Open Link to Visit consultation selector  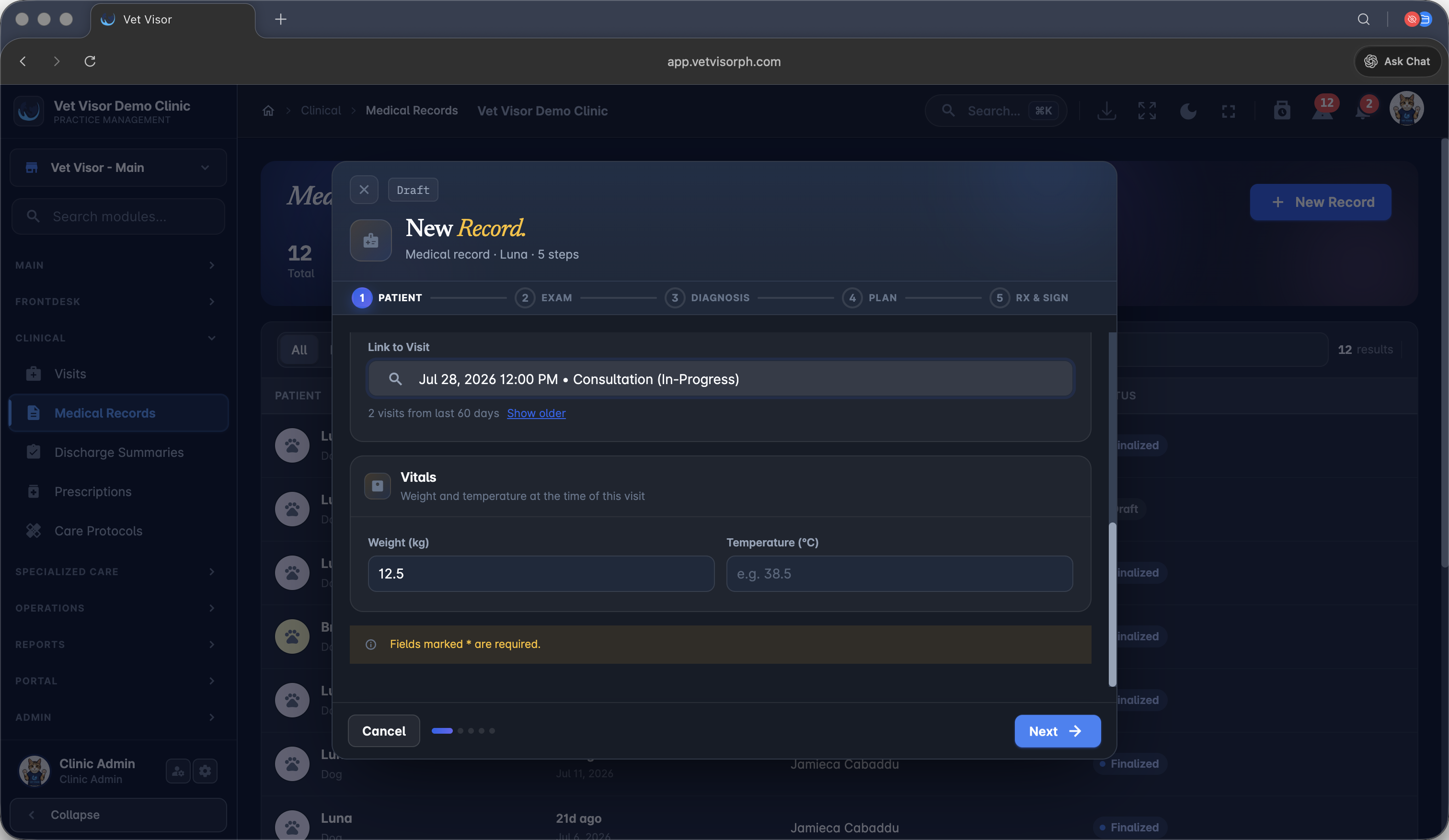coord(721,379)
